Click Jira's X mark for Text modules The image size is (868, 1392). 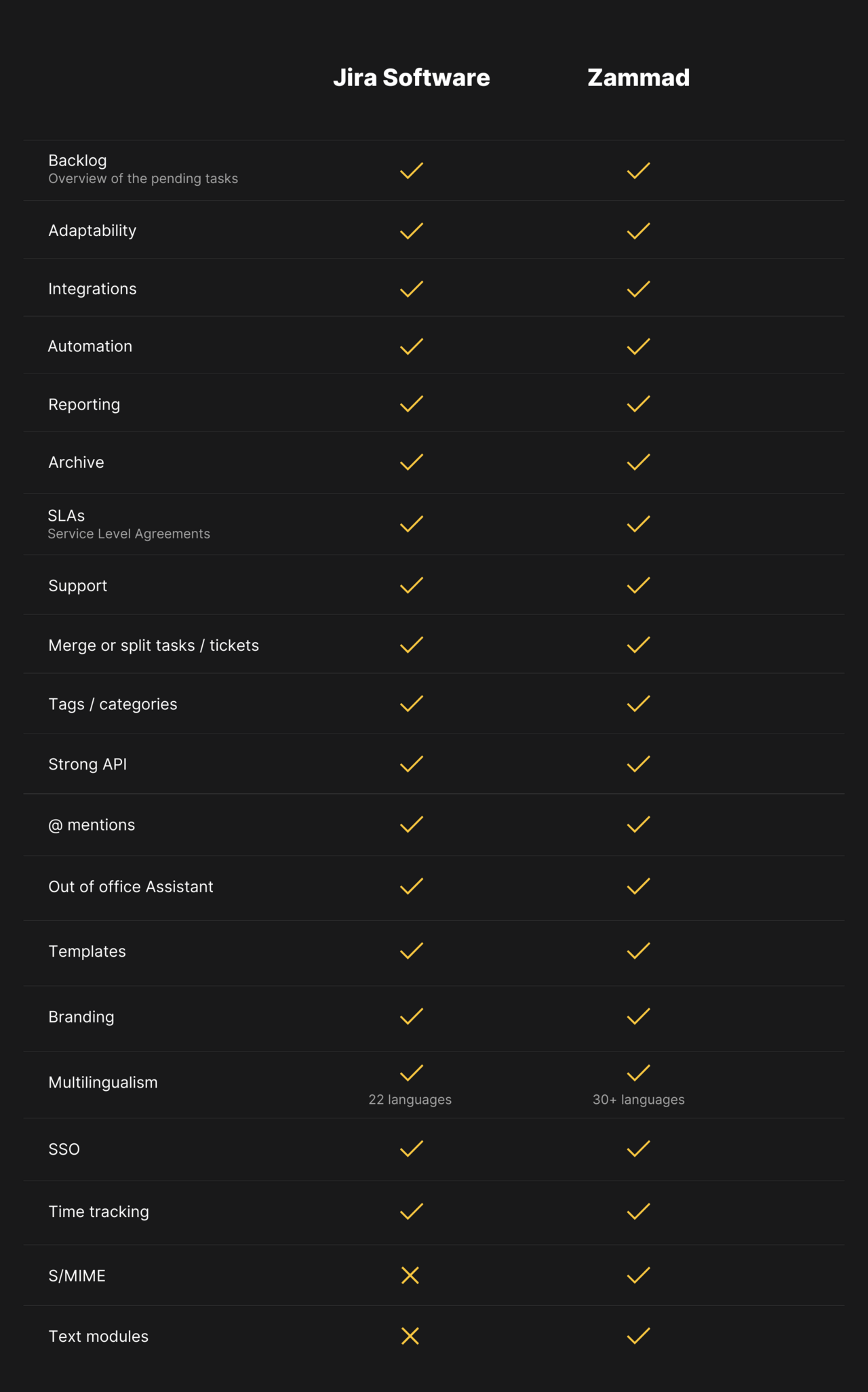pos(410,1336)
